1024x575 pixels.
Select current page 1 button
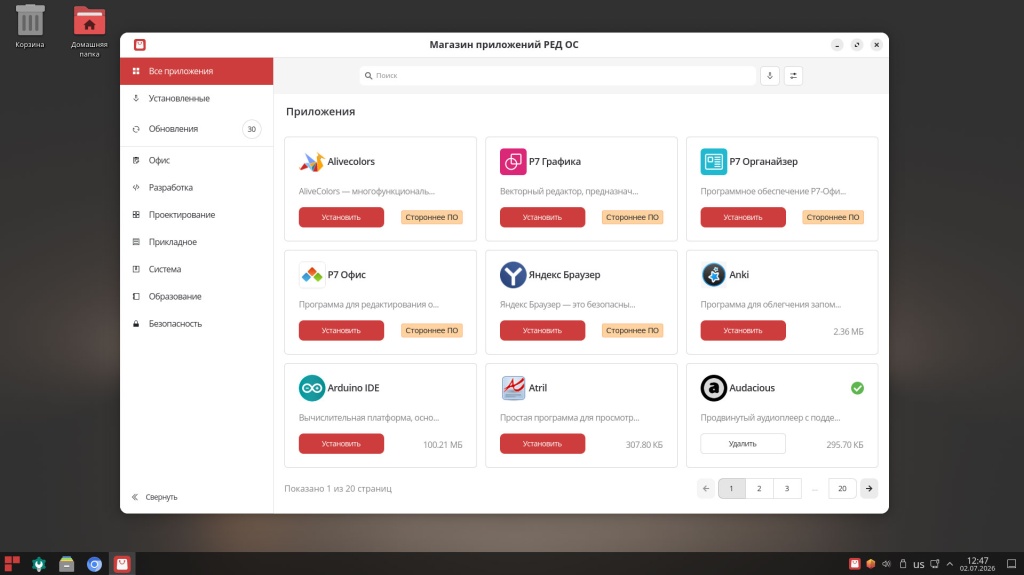pyautogui.click(x=731, y=488)
